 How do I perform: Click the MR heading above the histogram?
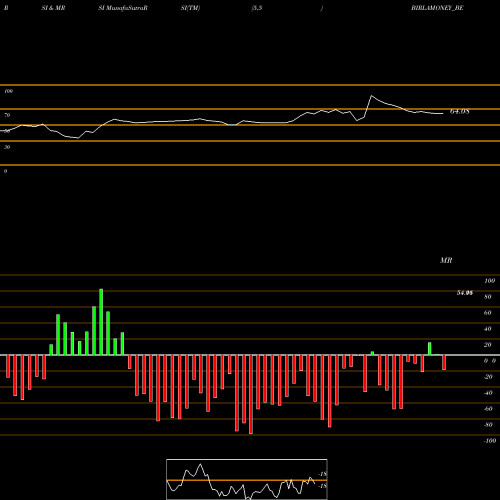[446, 260]
